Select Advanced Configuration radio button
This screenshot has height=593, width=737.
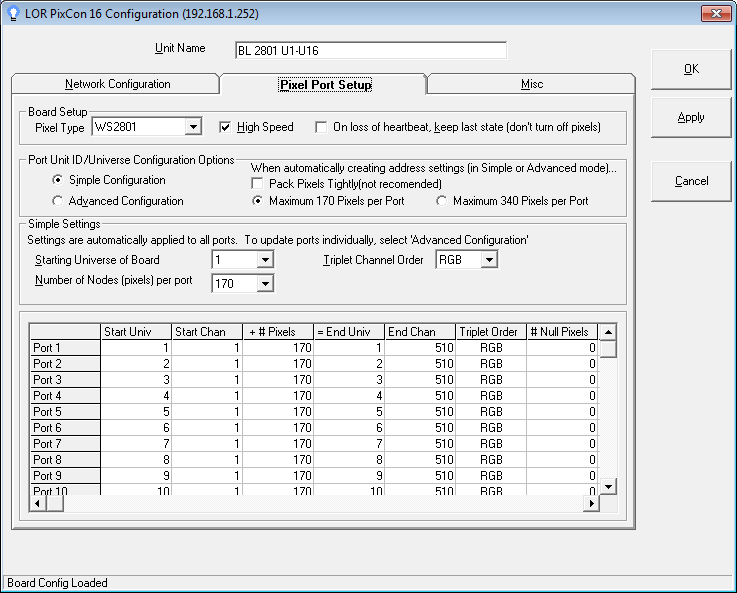pyautogui.click(x=58, y=201)
